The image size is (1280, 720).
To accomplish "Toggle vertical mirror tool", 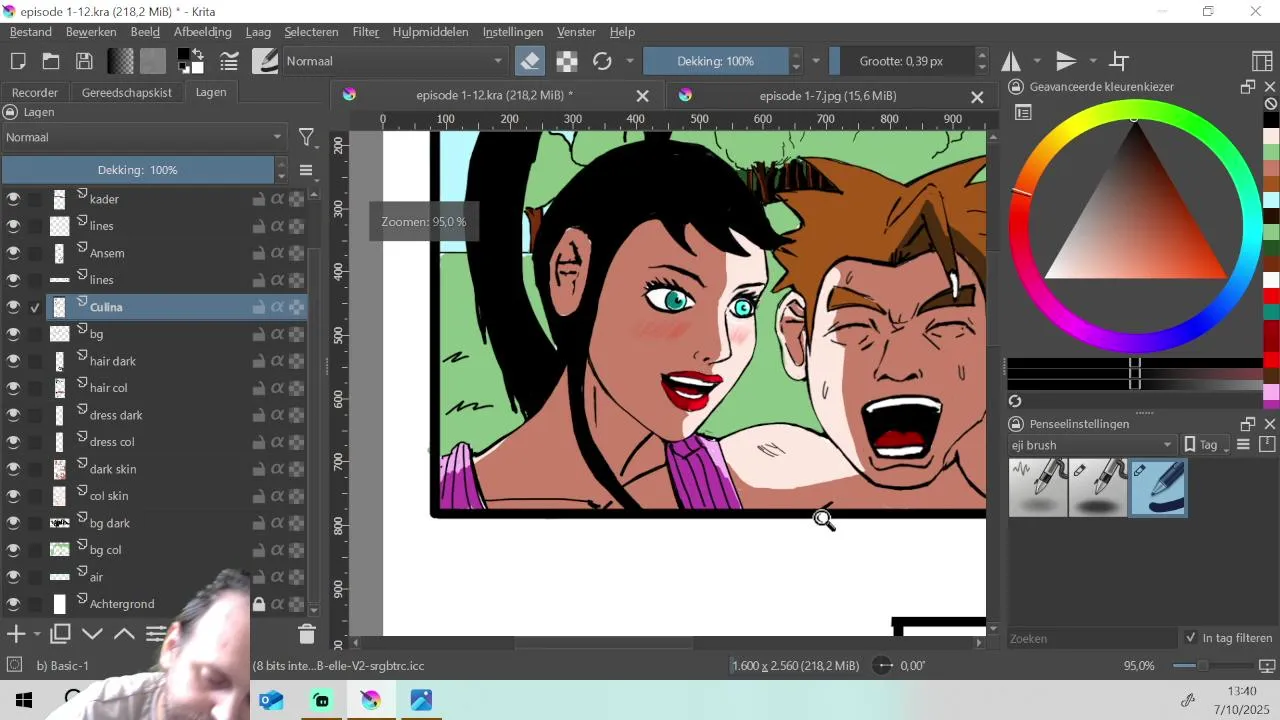I will click(x=1066, y=61).
